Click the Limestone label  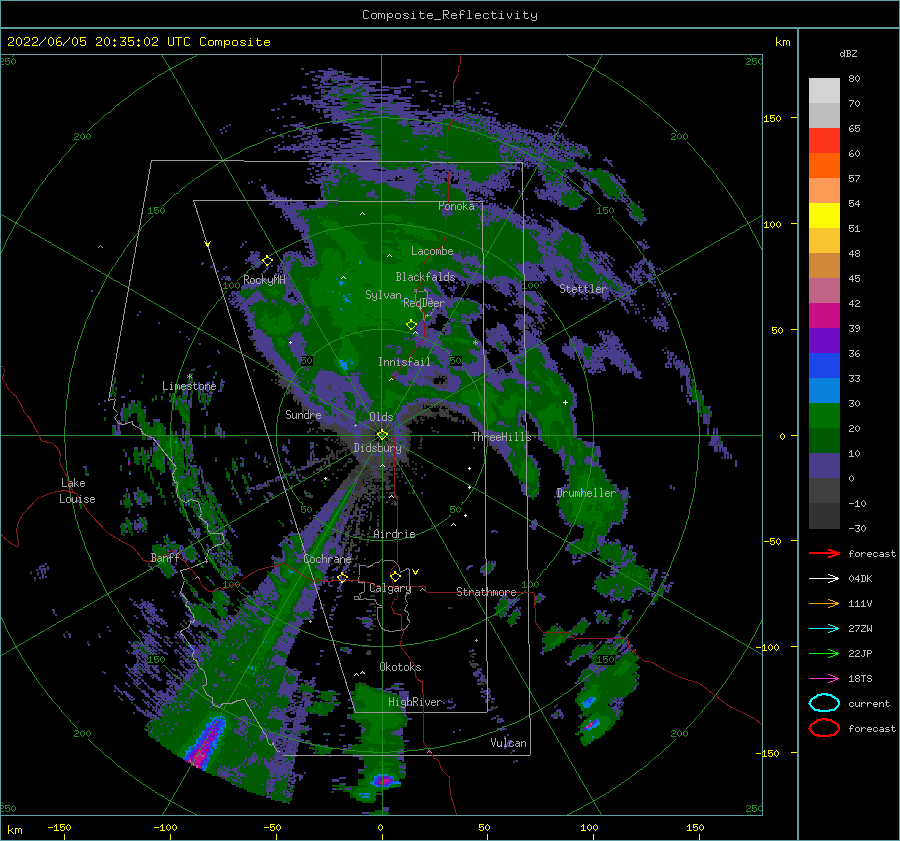(189, 386)
